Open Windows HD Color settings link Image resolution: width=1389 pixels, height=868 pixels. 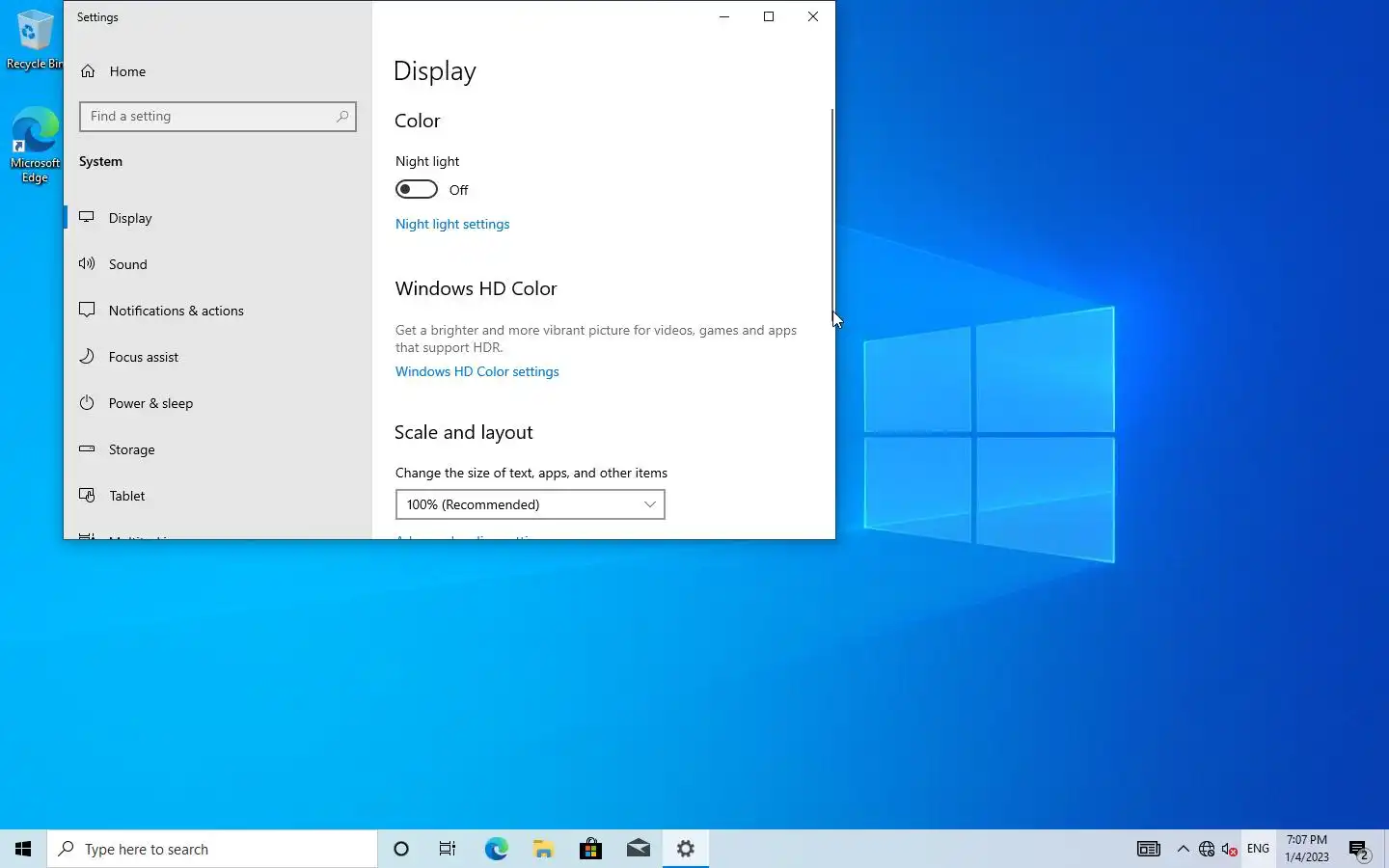point(477,371)
